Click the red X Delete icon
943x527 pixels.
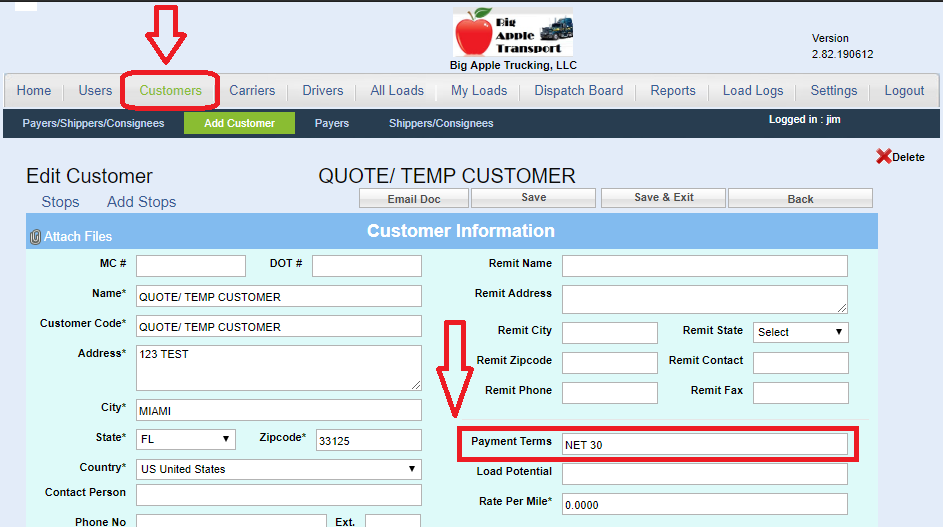coord(883,157)
